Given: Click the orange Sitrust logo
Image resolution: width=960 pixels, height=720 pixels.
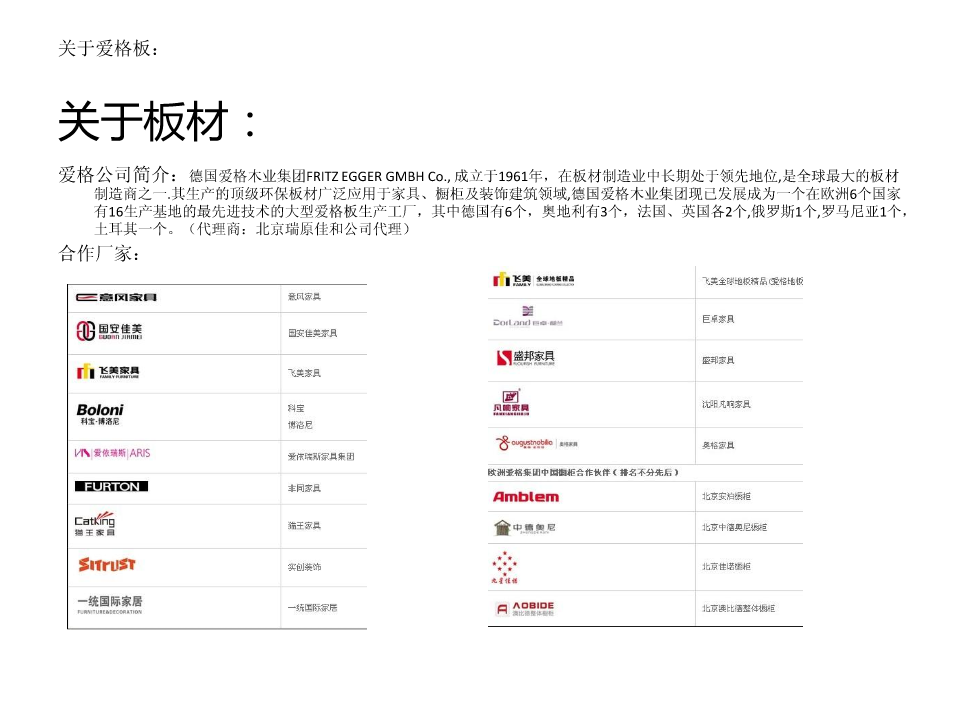Looking at the screenshot, I should (107, 564).
